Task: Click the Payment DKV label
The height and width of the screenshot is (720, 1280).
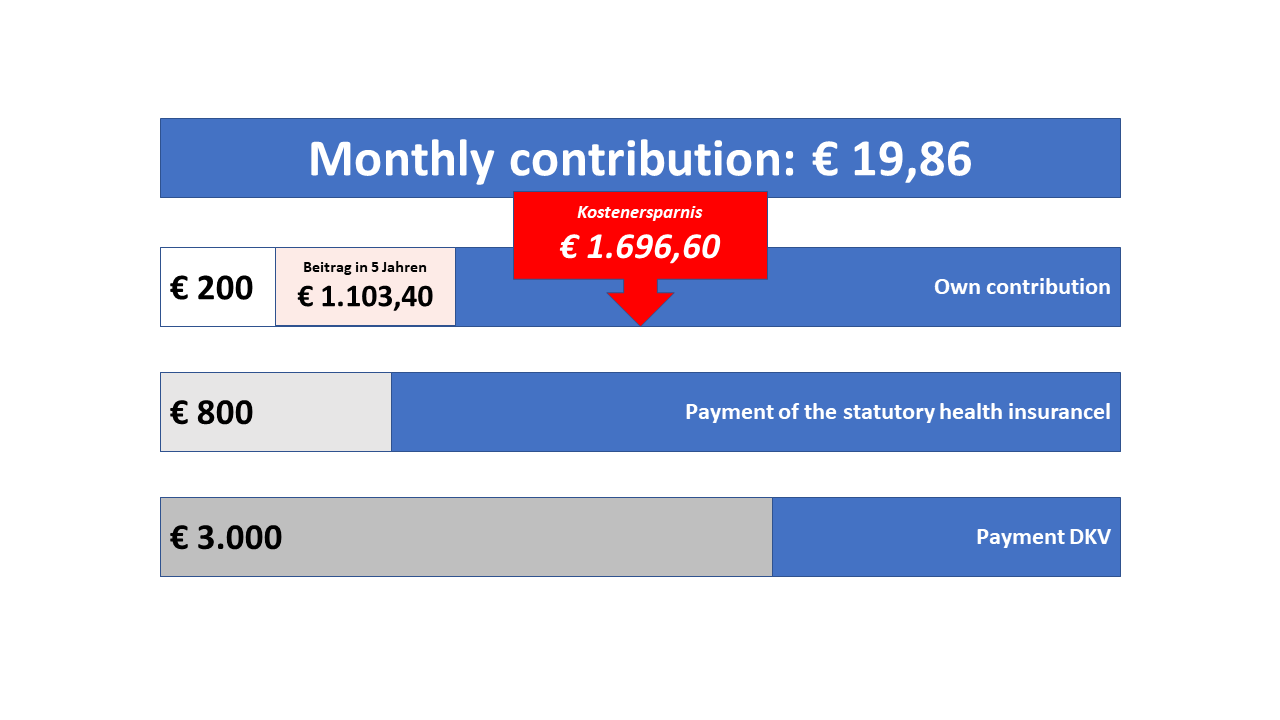Action: pos(1043,537)
